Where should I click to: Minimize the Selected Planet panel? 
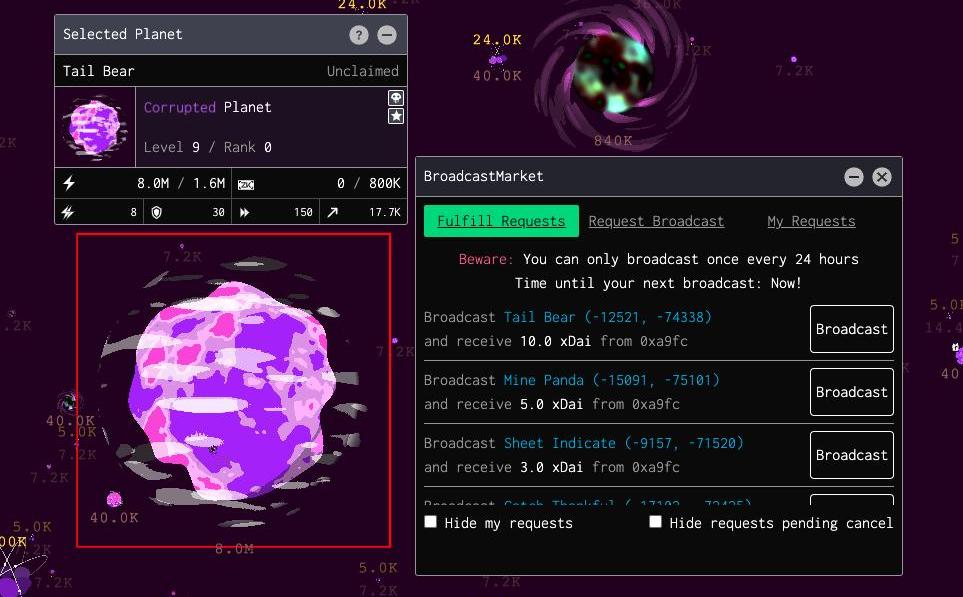pos(387,35)
